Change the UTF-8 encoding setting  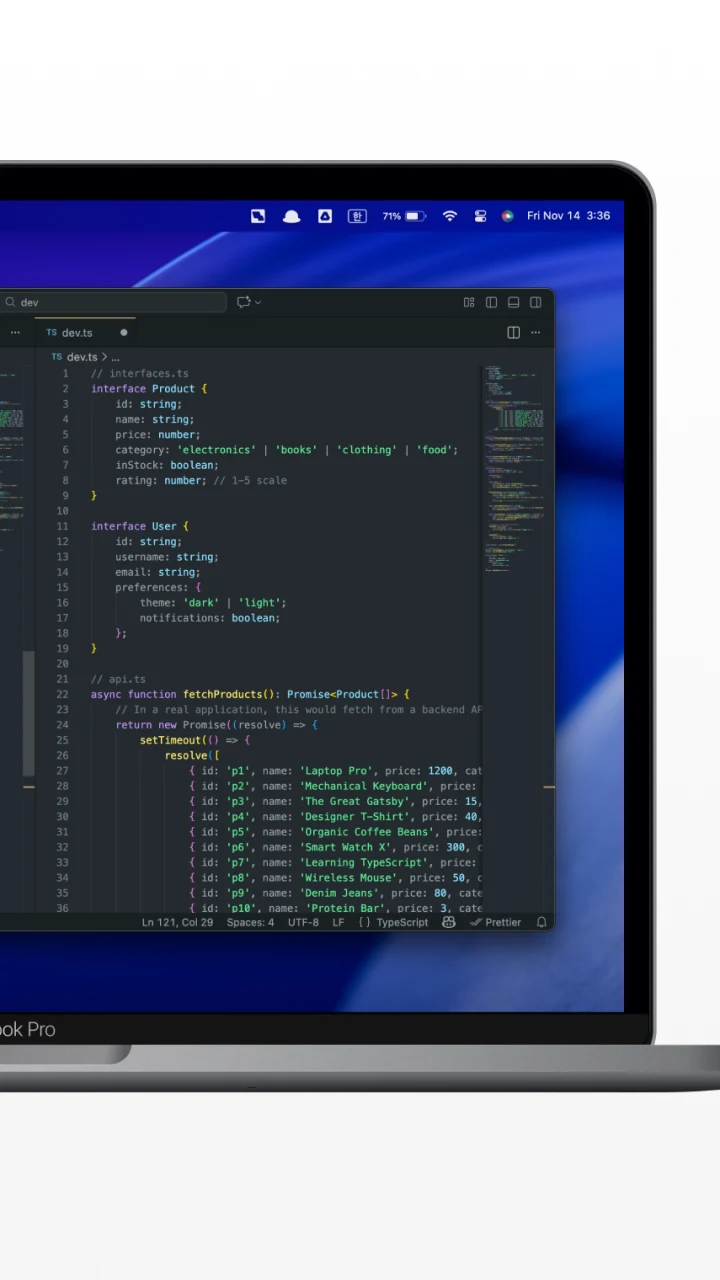[x=303, y=922]
